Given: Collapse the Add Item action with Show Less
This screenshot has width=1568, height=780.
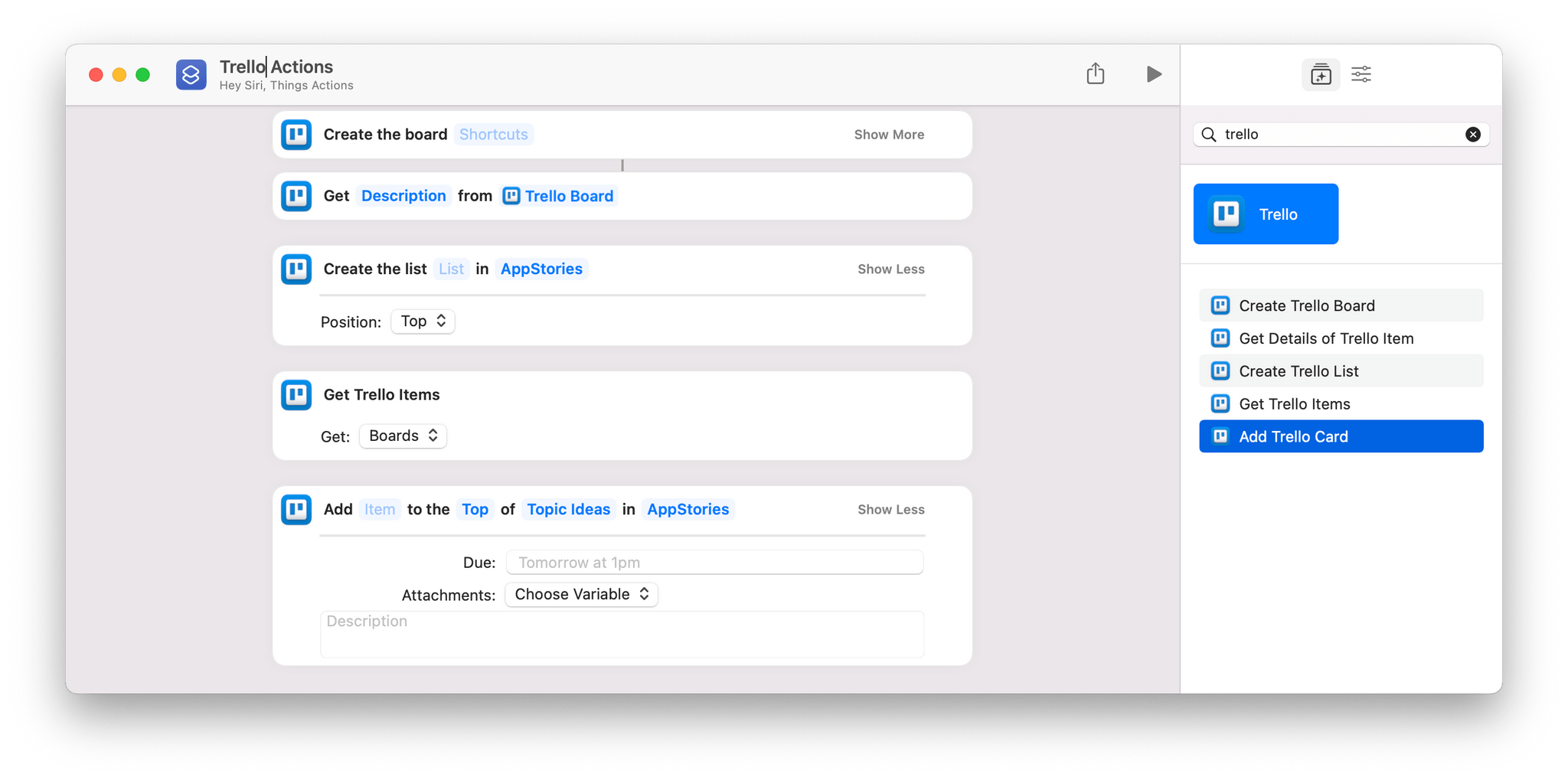Looking at the screenshot, I should pos(891,510).
